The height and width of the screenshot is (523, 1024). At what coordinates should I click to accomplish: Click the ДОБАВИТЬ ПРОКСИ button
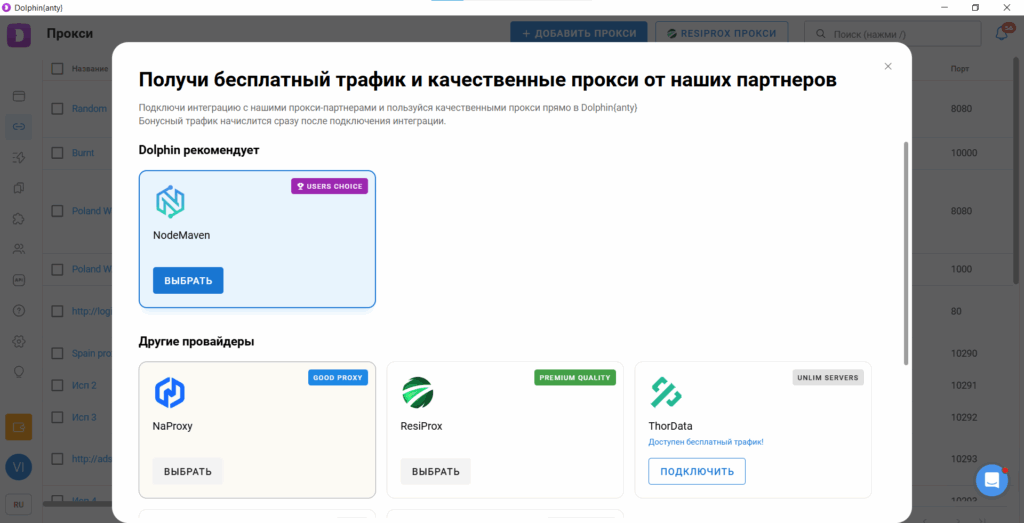pyautogui.click(x=579, y=33)
